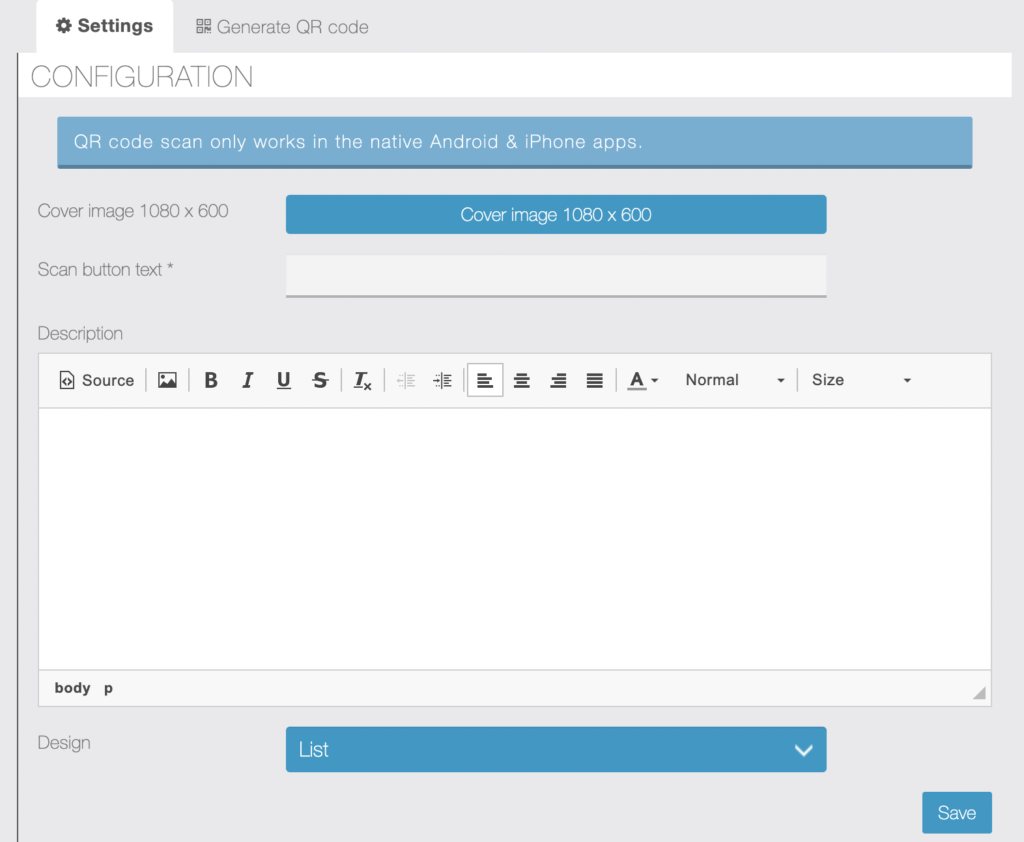Center align the description text
Screen dimensions: 1024x842
click(x=521, y=380)
